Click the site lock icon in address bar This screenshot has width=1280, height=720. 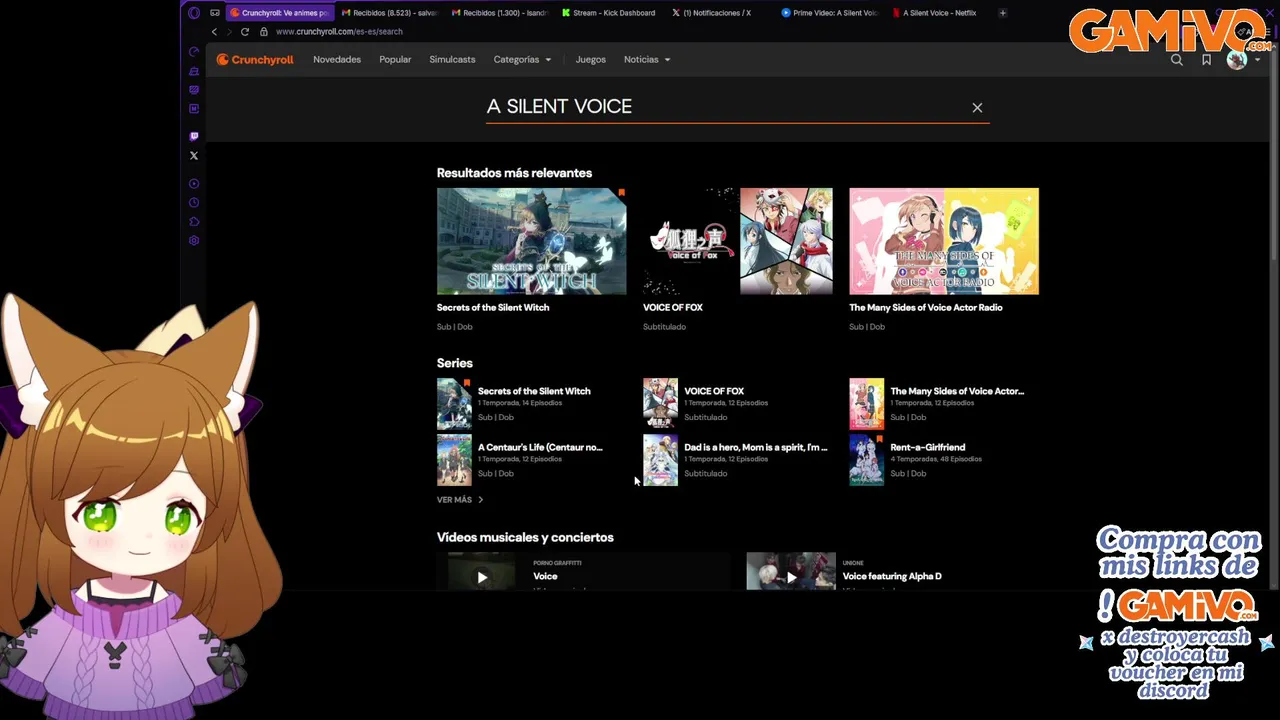264,32
